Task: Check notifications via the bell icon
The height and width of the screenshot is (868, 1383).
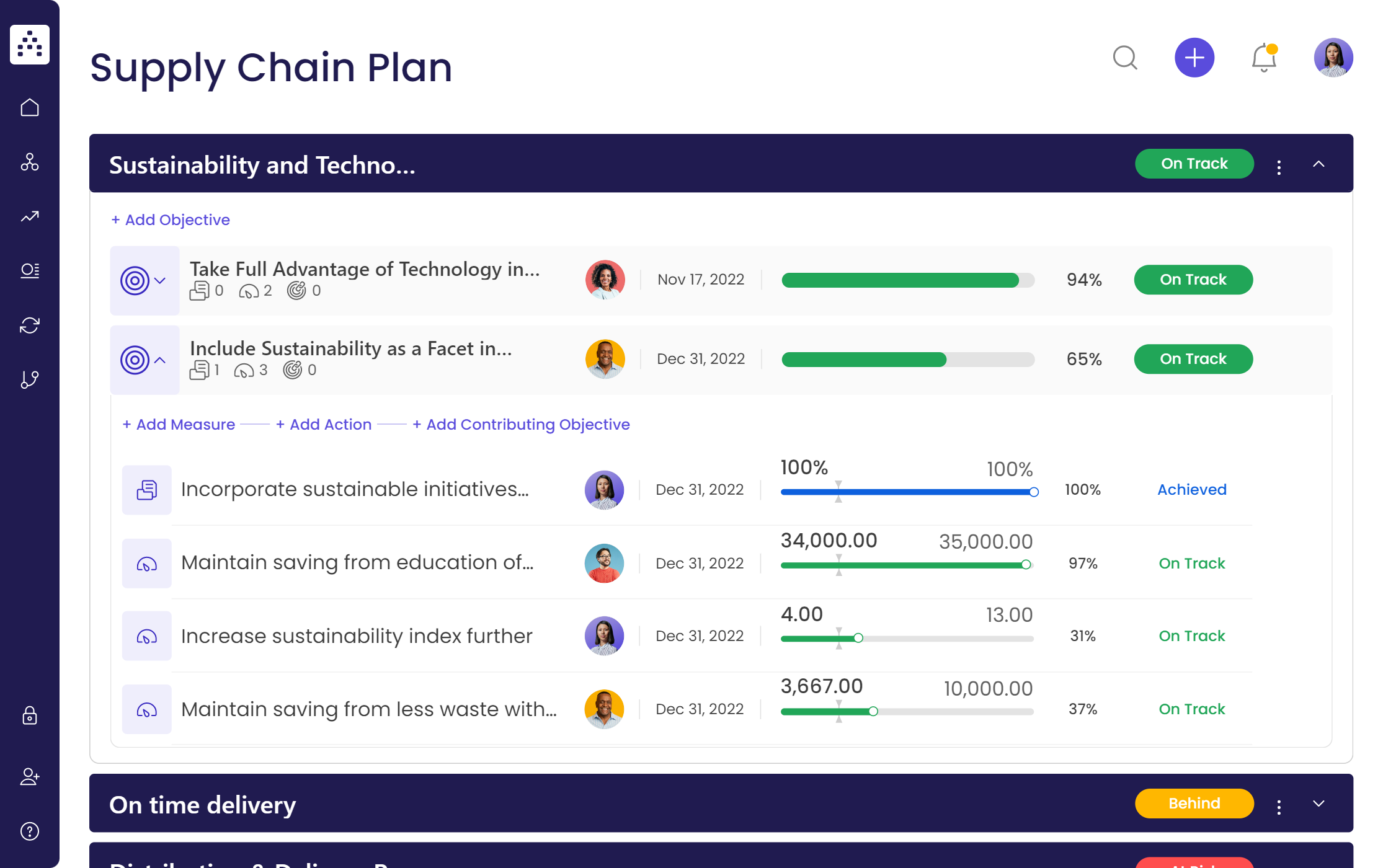Action: 1263,58
